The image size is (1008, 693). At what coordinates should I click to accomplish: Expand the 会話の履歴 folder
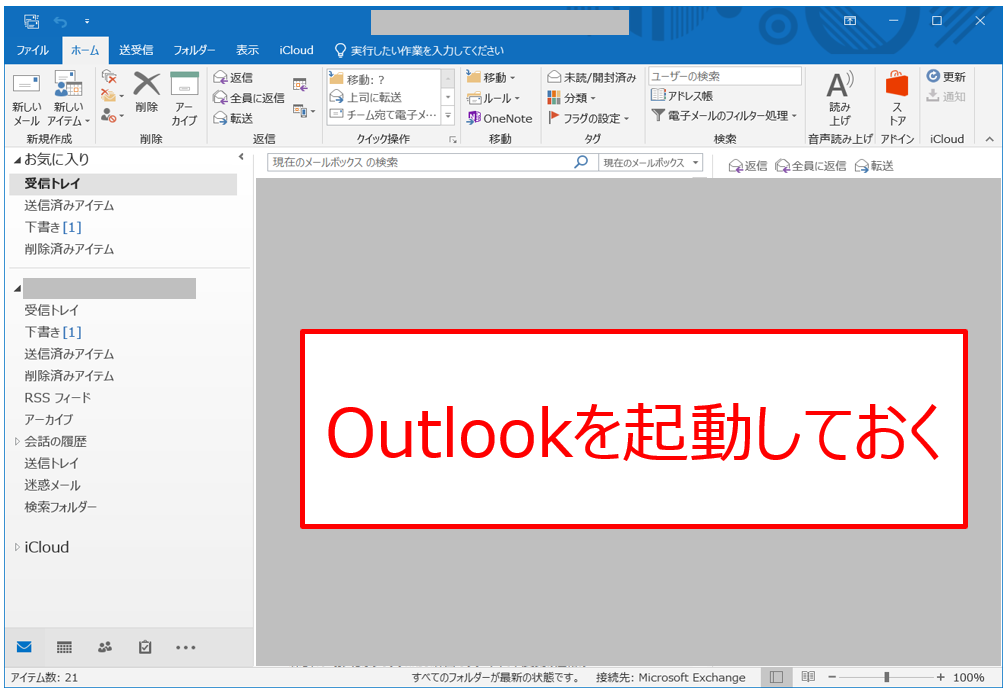pyautogui.click(x=17, y=442)
